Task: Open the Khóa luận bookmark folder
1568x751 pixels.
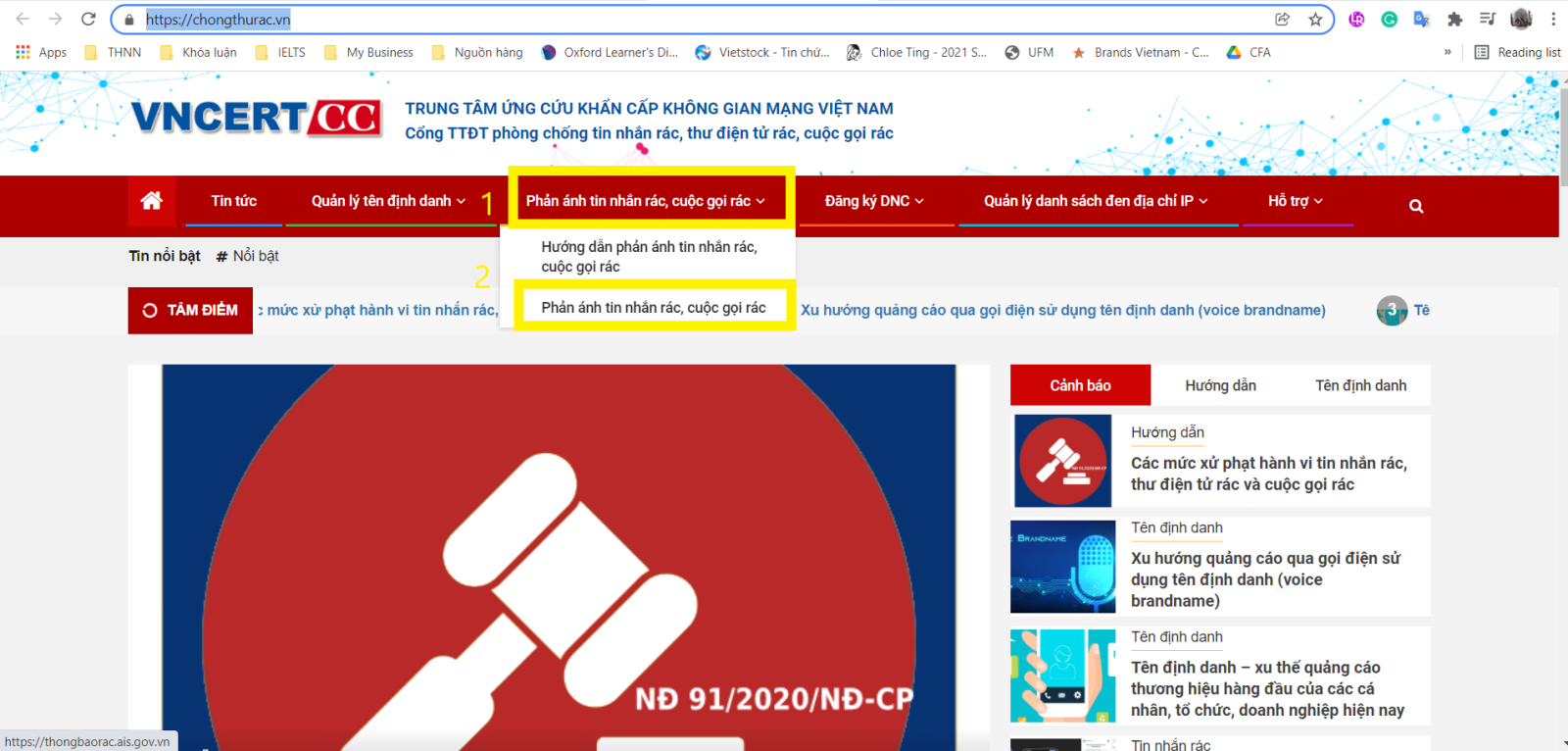Action: (x=198, y=52)
